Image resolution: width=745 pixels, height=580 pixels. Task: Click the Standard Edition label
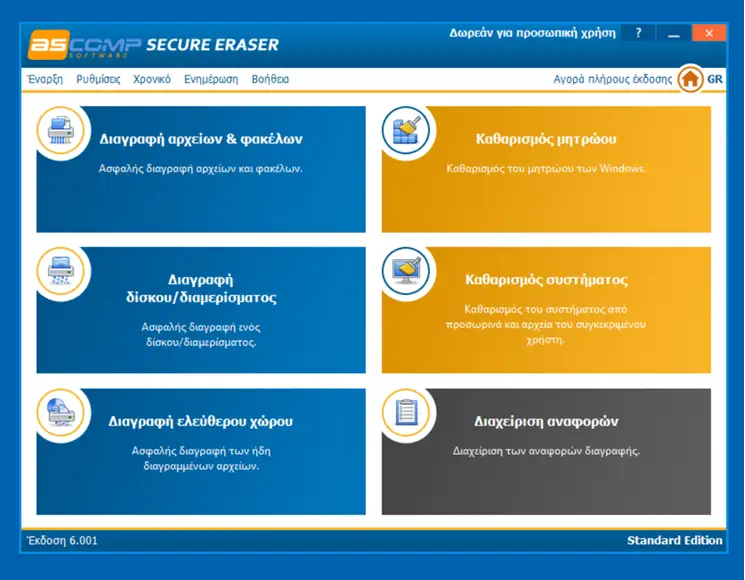pyautogui.click(x=674, y=540)
